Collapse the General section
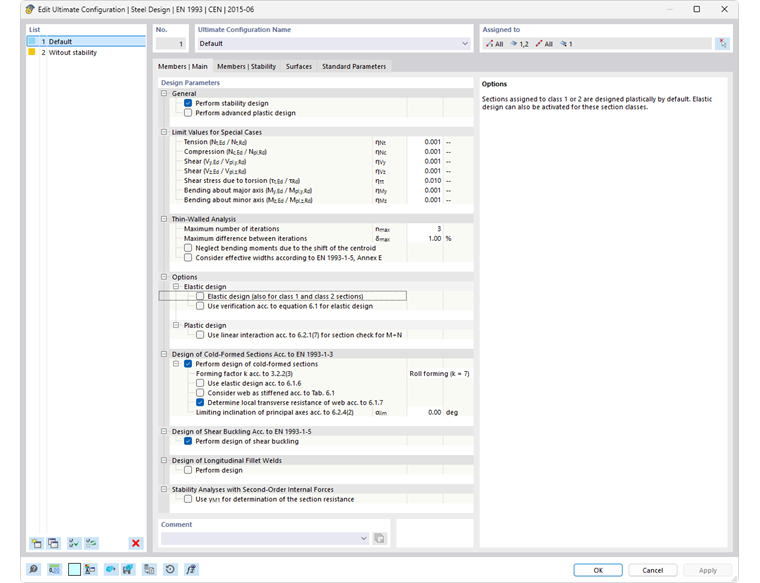 pos(164,93)
